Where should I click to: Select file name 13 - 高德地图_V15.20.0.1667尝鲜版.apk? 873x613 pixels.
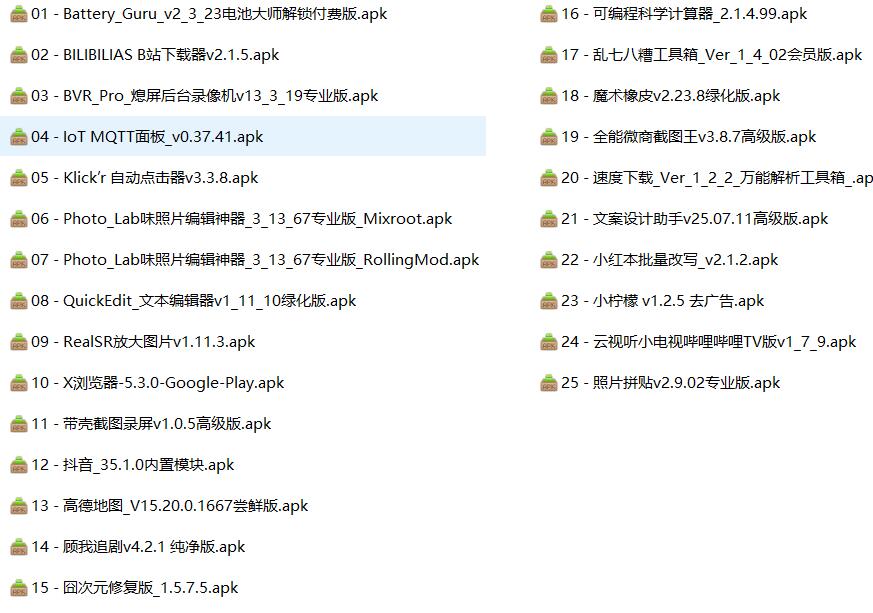(x=170, y=506)
